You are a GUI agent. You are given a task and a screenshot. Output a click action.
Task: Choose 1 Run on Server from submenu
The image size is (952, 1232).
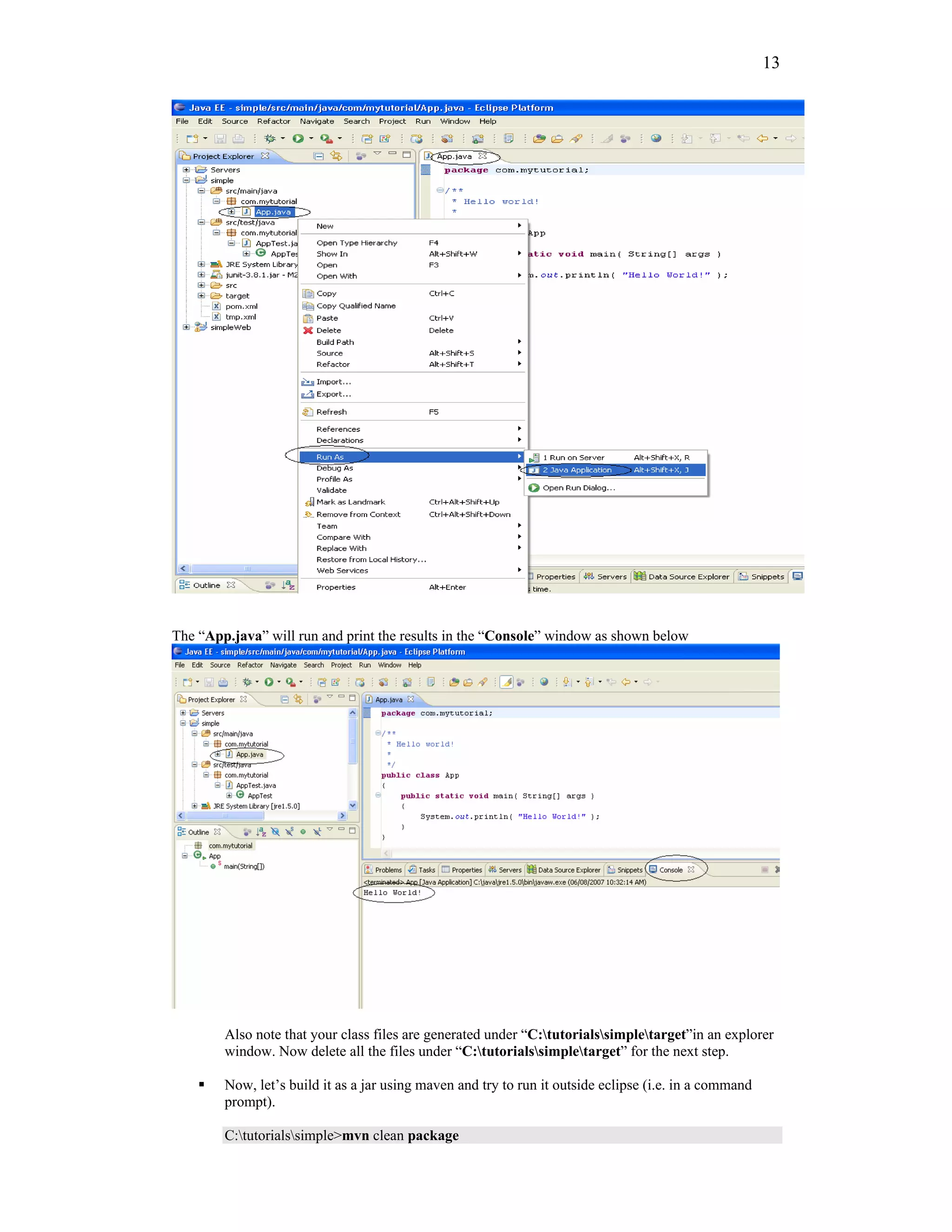[616, 457]
